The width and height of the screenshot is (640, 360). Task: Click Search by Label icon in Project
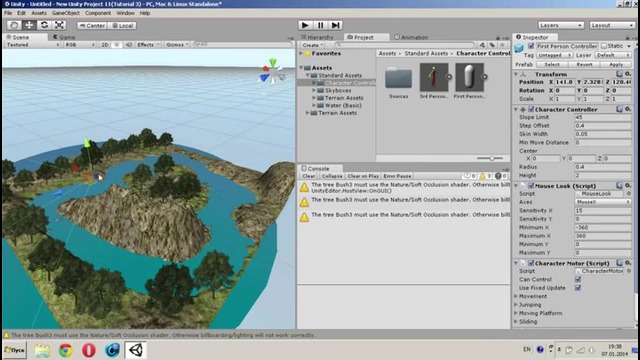click(492, 45)
